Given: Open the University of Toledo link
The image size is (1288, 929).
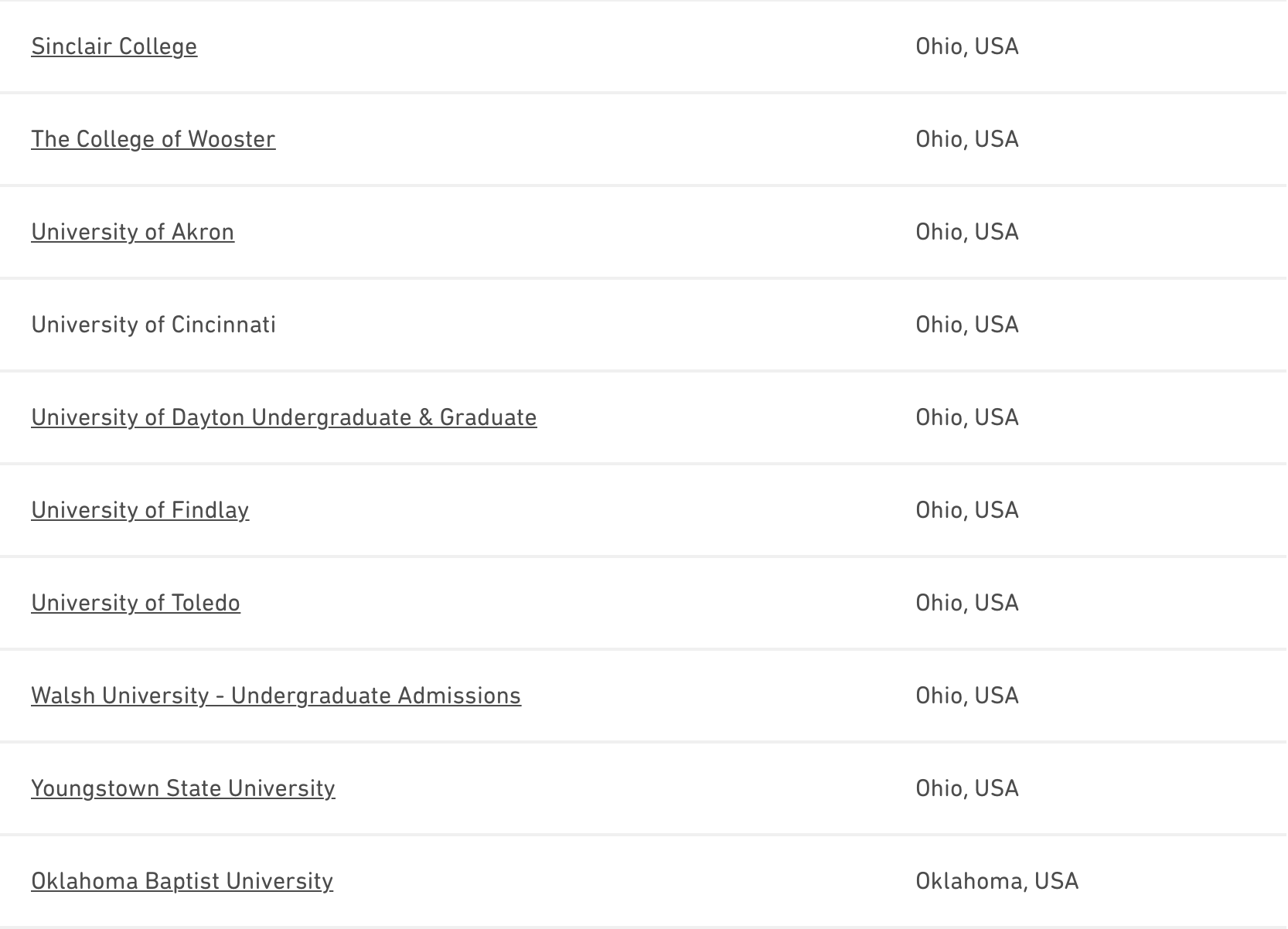Looking at the screenshot, I should 135,603.
